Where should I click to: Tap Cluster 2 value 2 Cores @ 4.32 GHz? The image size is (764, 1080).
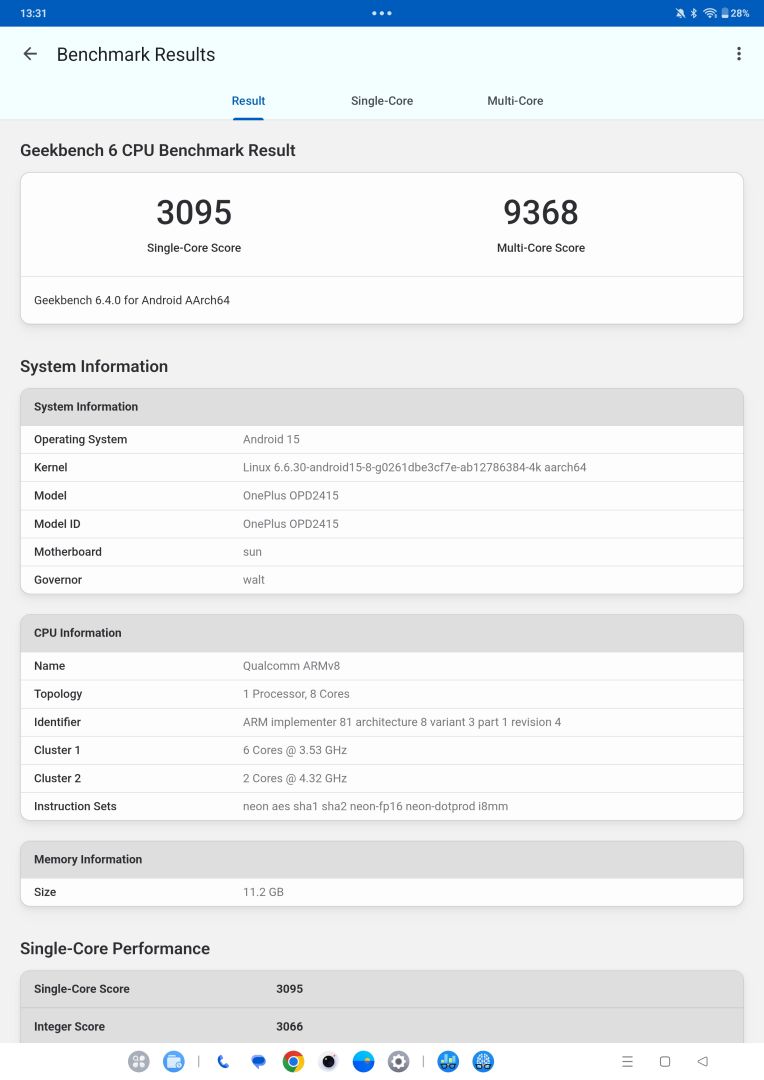(295, 778)
